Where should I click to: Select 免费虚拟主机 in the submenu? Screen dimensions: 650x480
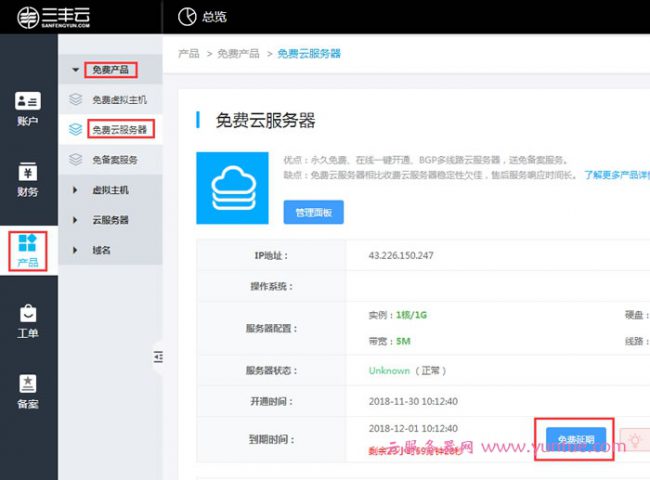pos(118,100)
